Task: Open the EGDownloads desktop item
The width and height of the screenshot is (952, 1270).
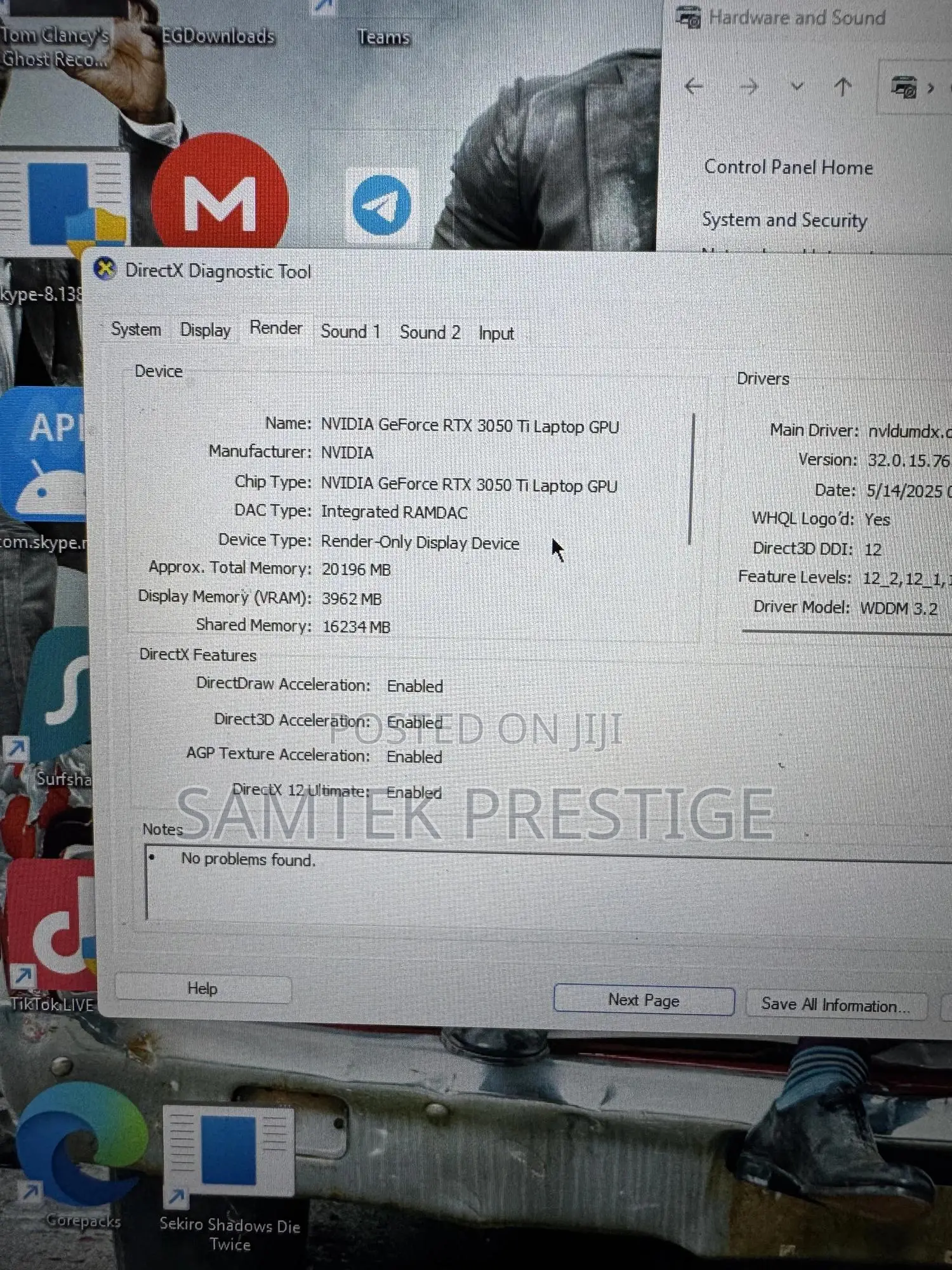Action: point(217,36)
